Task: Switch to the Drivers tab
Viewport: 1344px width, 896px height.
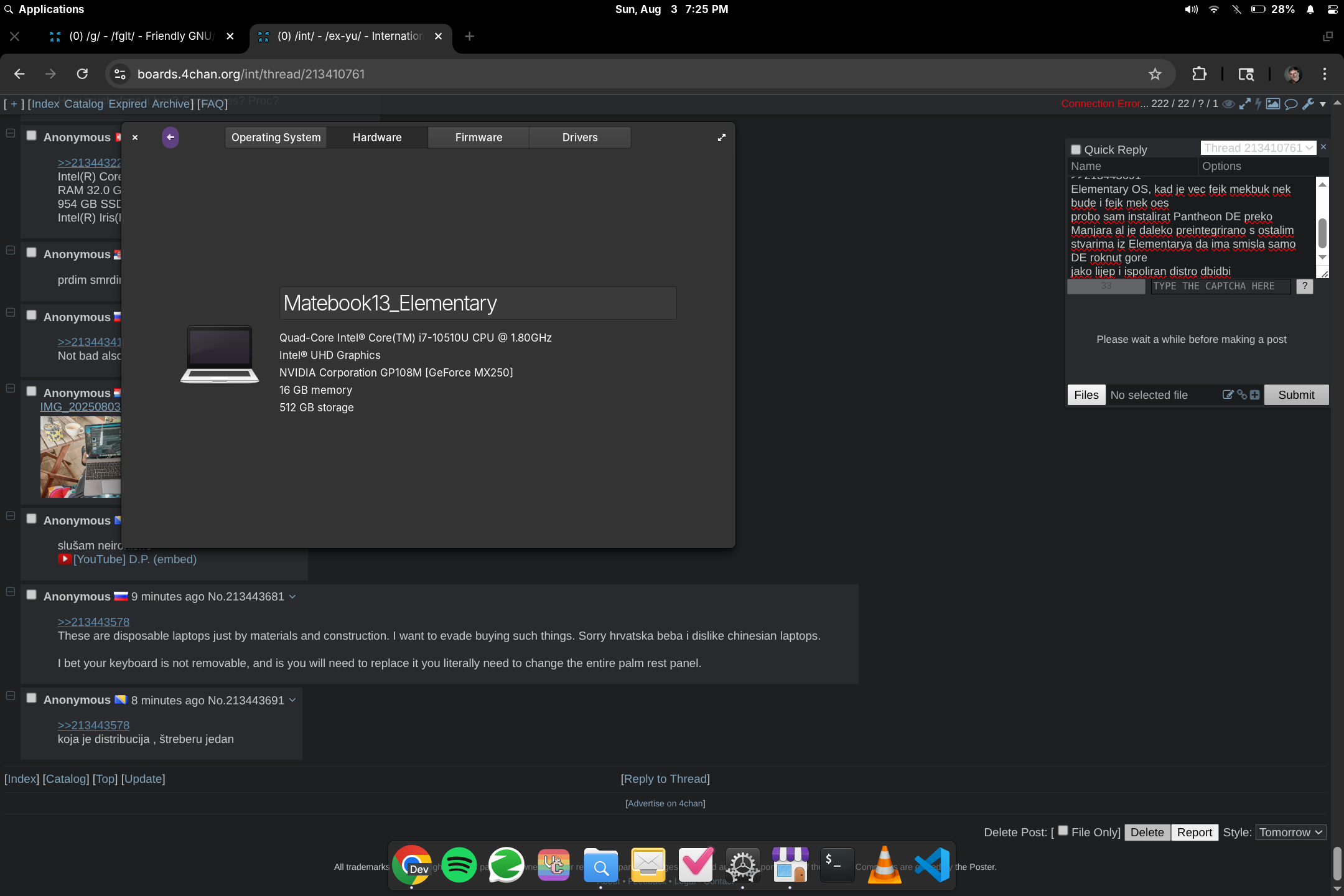Action: tap(580, 138)
